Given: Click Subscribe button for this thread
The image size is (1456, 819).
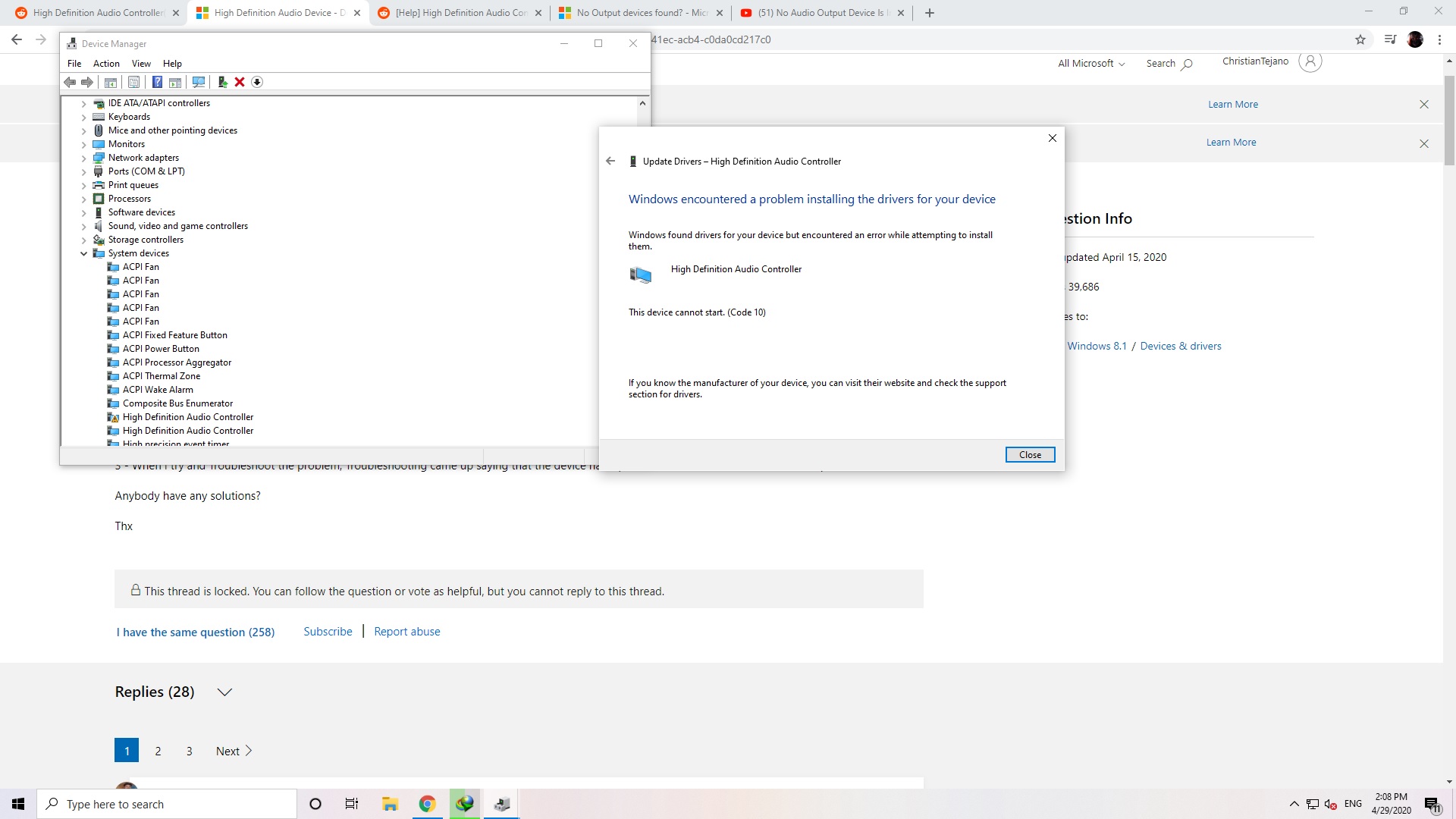Looking at the screenshot, I should point(327,631).
